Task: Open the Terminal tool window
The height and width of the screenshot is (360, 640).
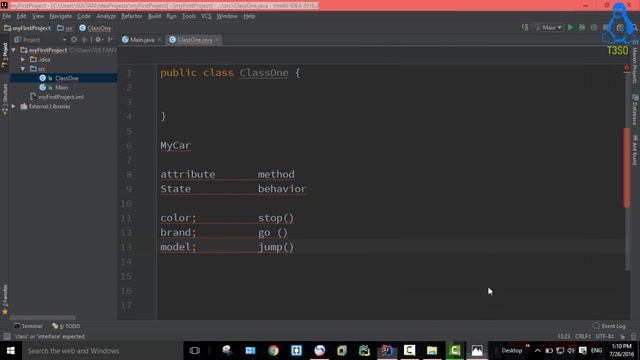Action: [x=28, y=326]
